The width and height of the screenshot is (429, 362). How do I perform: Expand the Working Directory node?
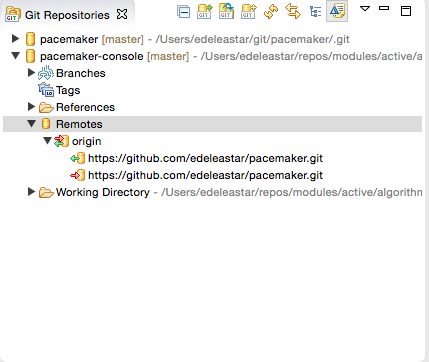pyautogui.click(x=31, y=191)
